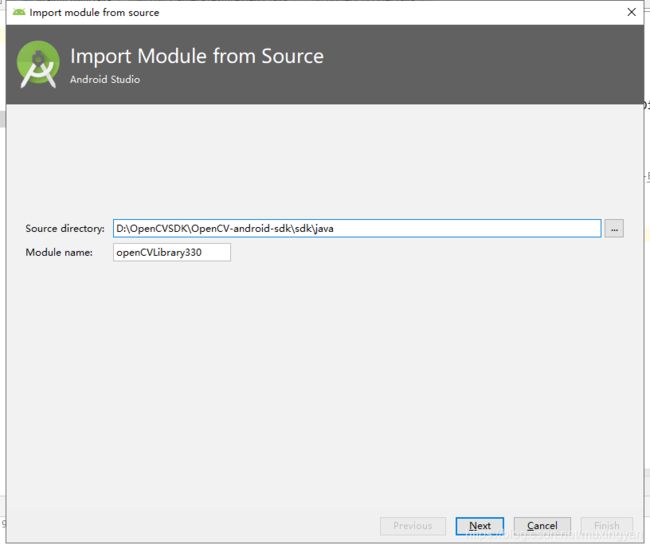Screen dimensions: 650x549
Task: Close the Import module dialog window
Action: click(631, 12)
